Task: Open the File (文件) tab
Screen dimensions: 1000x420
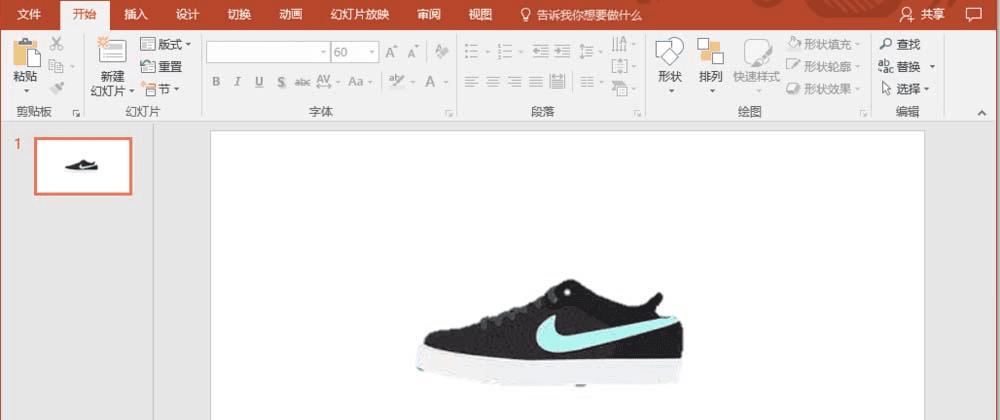Action: click(29, 15)
